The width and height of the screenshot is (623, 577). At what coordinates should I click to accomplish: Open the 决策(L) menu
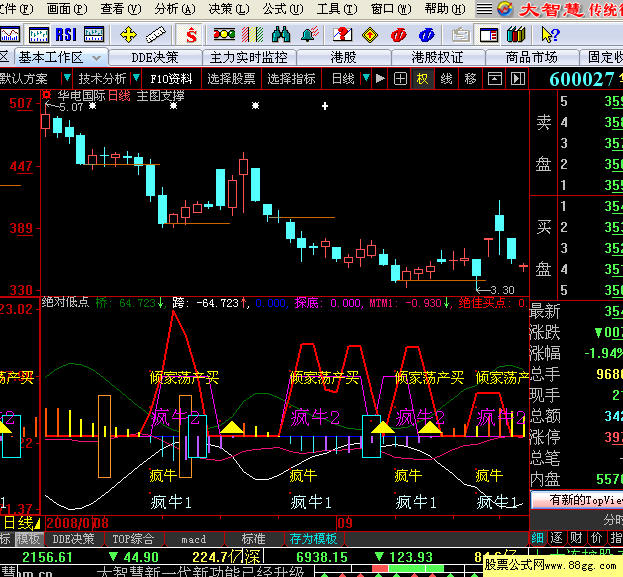tap(229, 9)
